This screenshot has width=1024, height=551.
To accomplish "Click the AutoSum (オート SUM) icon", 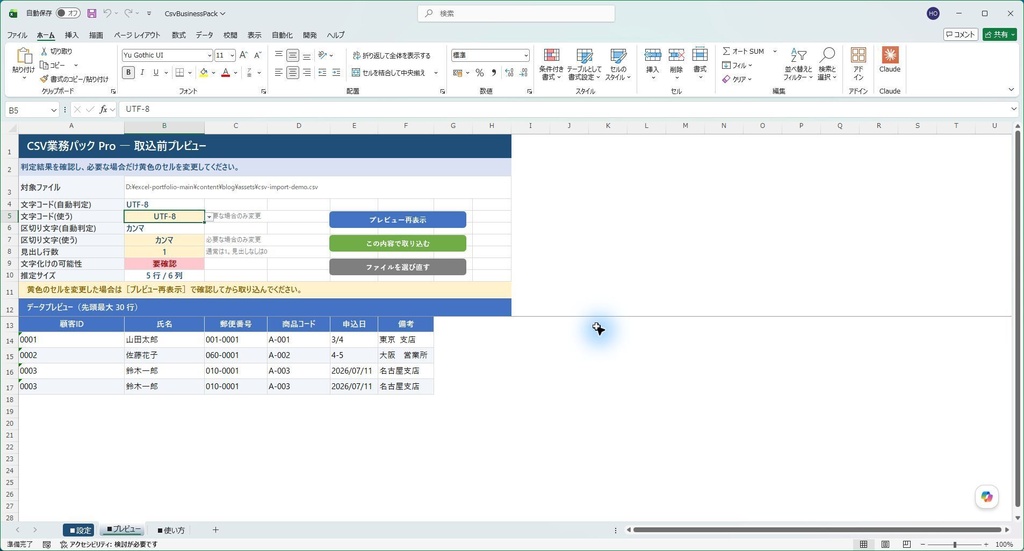I will point(726,51).
